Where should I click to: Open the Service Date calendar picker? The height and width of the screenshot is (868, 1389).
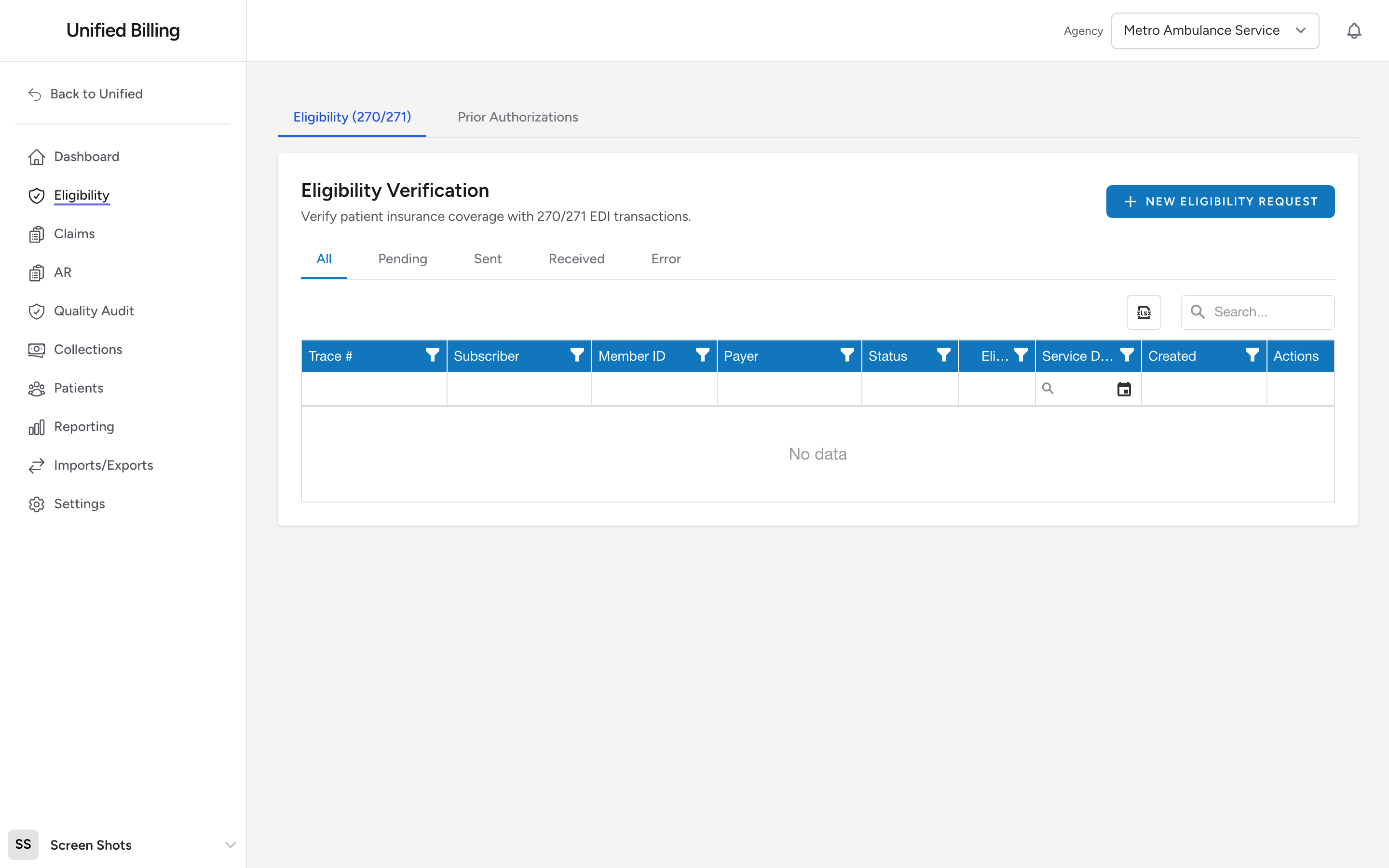(x=1124, y=389)
